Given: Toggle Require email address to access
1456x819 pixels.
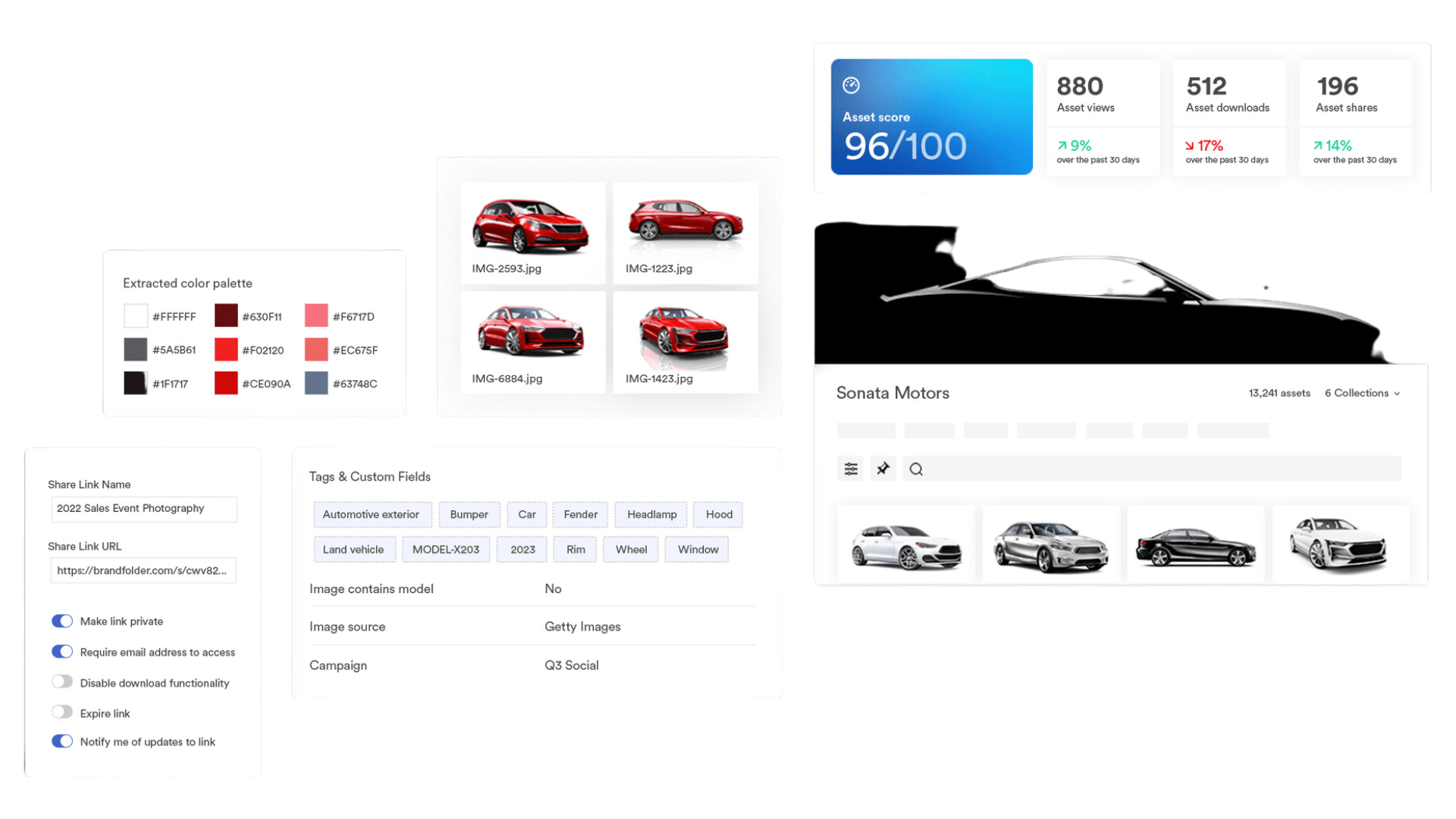Looking at the screenshot, I should (x=61, y=652).
